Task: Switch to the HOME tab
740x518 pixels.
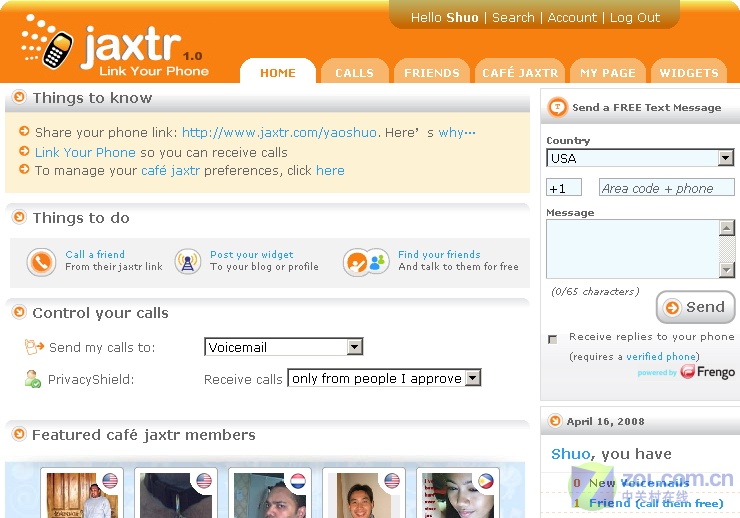Action: point(278,73)
